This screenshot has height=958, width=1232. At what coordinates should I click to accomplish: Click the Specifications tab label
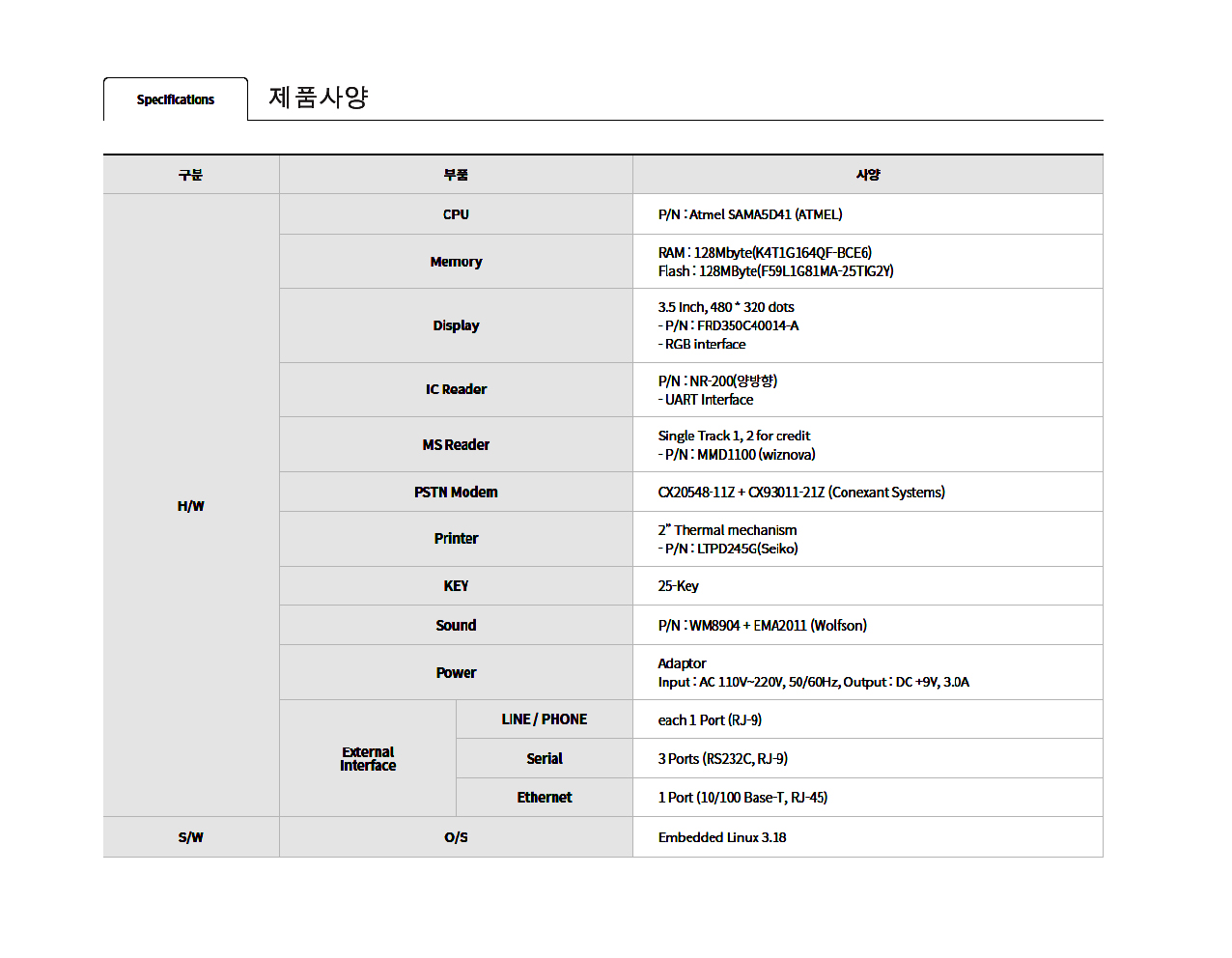click(175, 99)
